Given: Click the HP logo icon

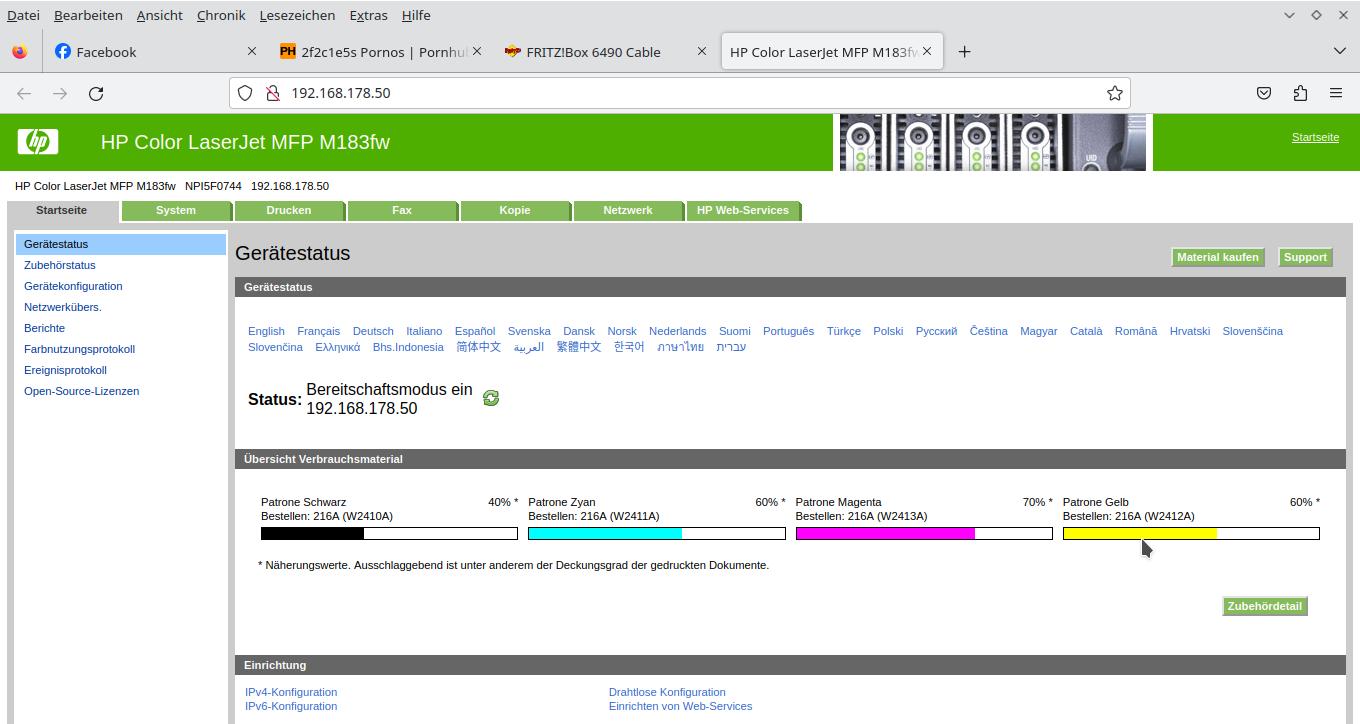Looking at the screenshot, I should pyautogui.click(x=38, y=142).
